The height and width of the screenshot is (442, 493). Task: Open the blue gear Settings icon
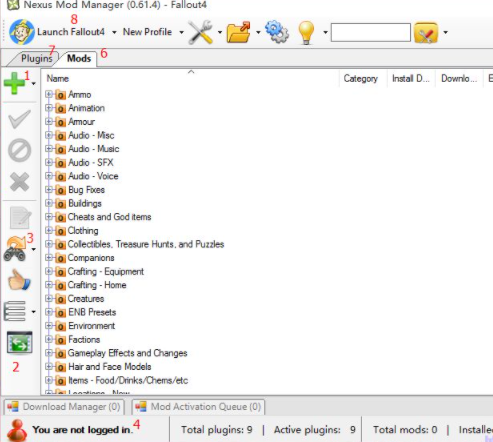(x=277, y=32)
